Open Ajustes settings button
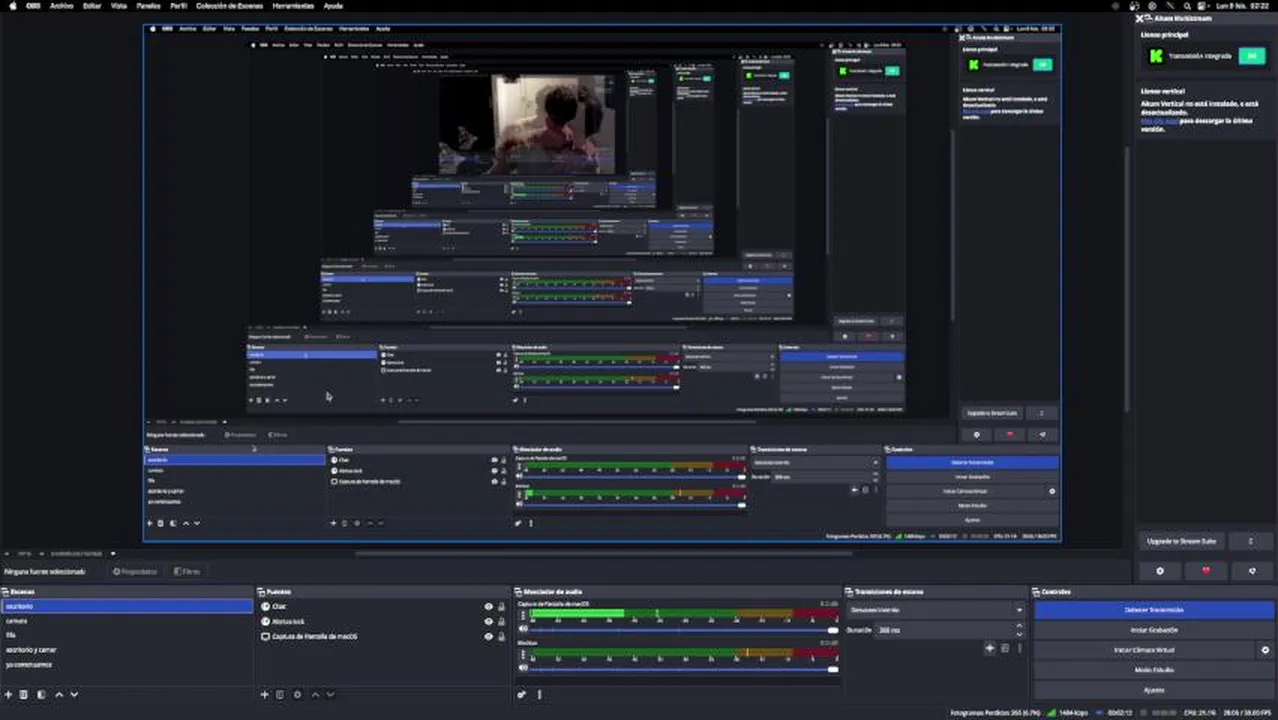Viewport: 1278px width, 720px height. coord(1154,690)
